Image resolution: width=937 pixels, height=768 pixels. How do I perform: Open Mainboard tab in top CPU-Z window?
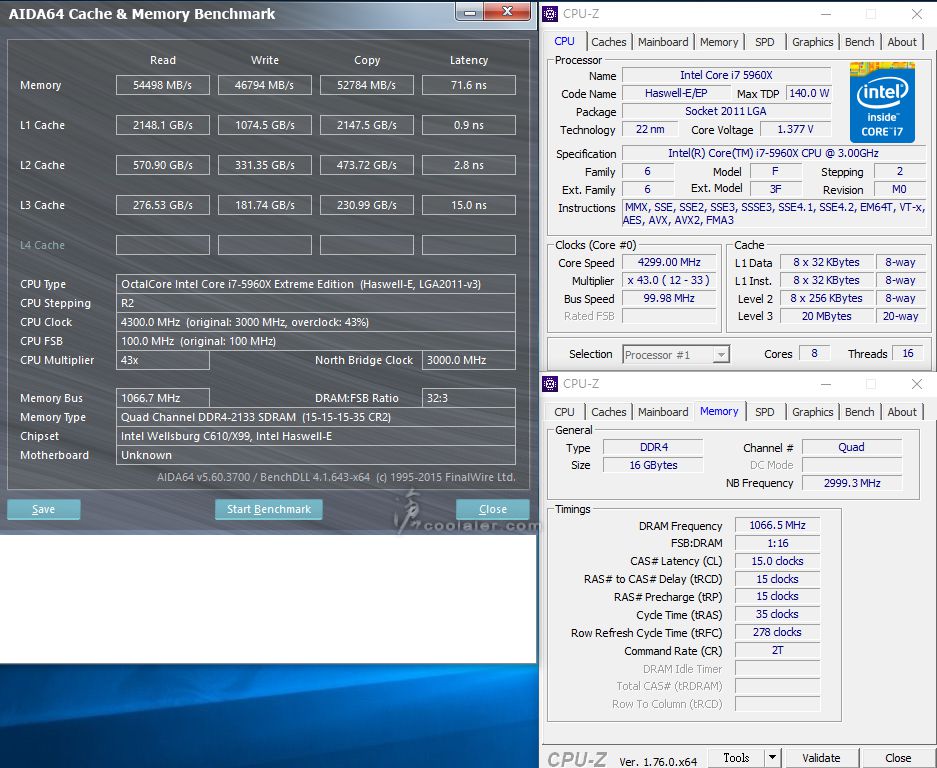663,42
